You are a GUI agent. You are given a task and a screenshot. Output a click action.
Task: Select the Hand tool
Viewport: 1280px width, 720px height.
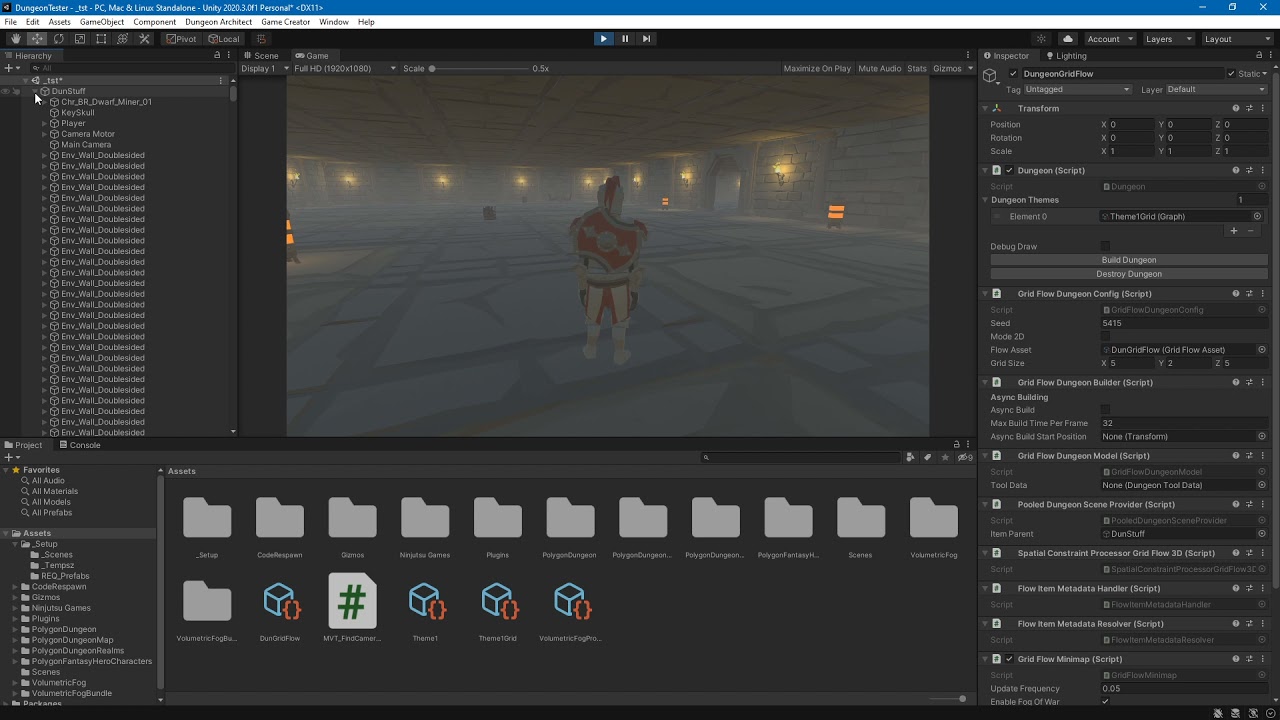[15, 39]
